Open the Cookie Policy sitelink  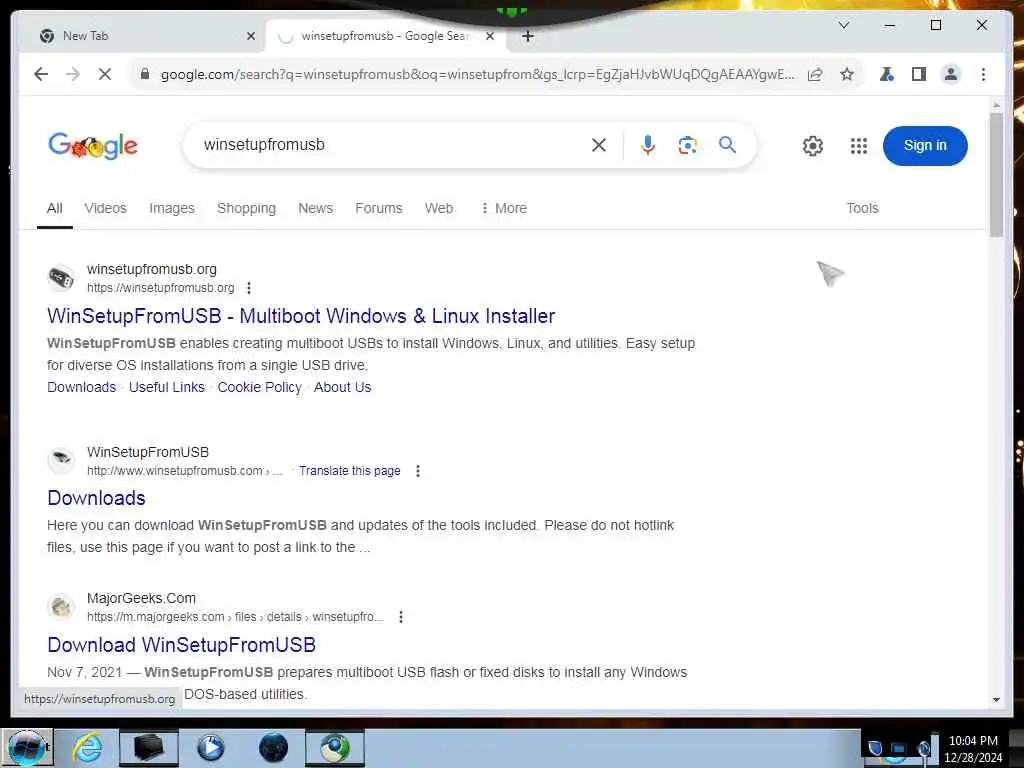point(259,387)
